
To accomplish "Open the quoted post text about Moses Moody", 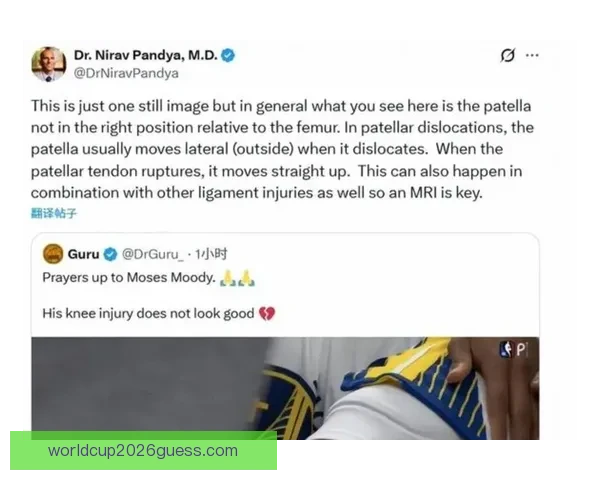I will [x=159, y=295].
